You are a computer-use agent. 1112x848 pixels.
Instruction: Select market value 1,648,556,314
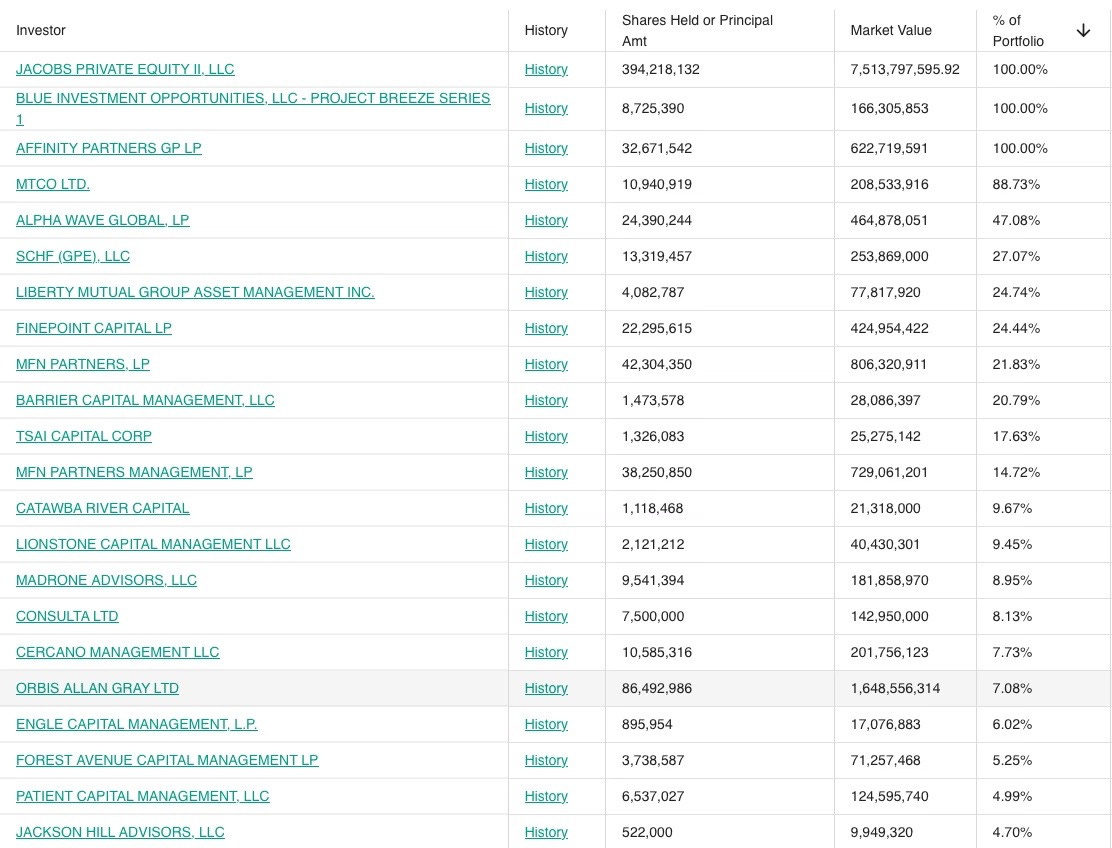[895, 688]
